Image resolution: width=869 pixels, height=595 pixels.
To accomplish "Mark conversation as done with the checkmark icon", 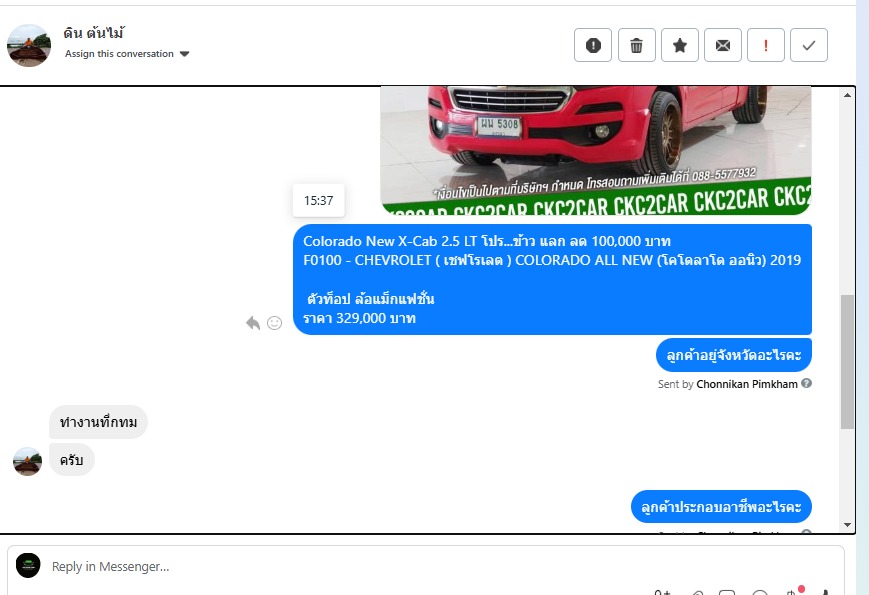I will (x=809, y=45).
